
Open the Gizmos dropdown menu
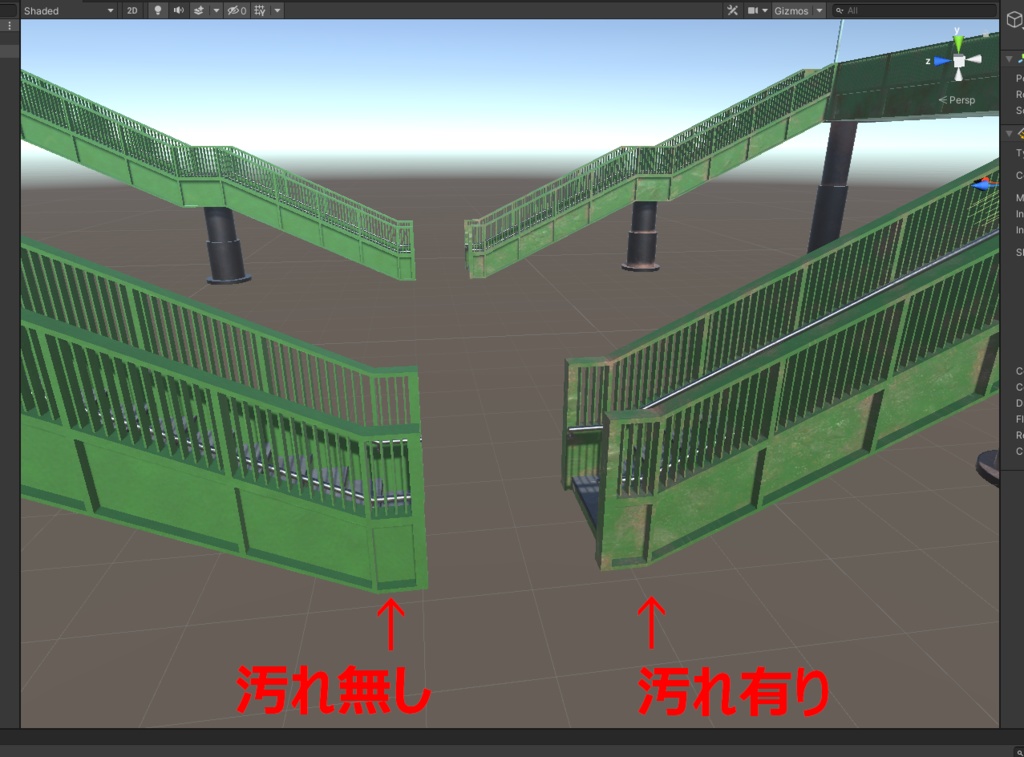pyautogui.click(x=792, y=10)
